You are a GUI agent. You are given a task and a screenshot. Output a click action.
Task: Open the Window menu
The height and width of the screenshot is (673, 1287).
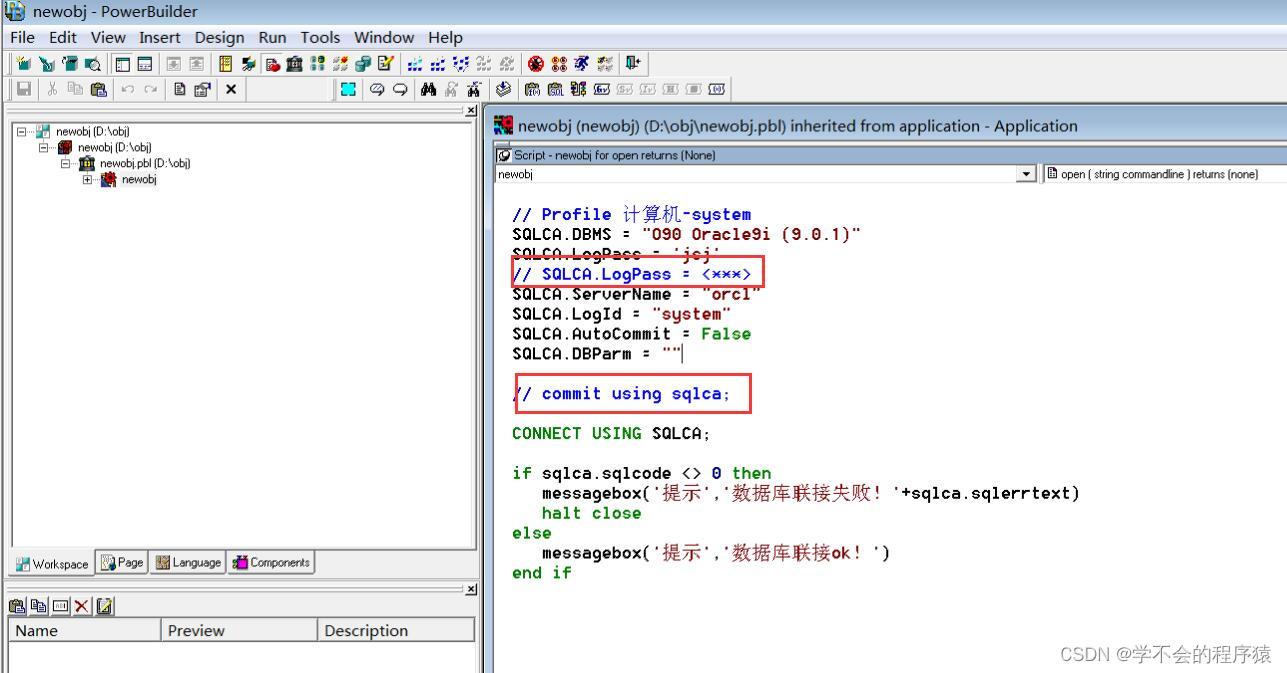[383, 37]
